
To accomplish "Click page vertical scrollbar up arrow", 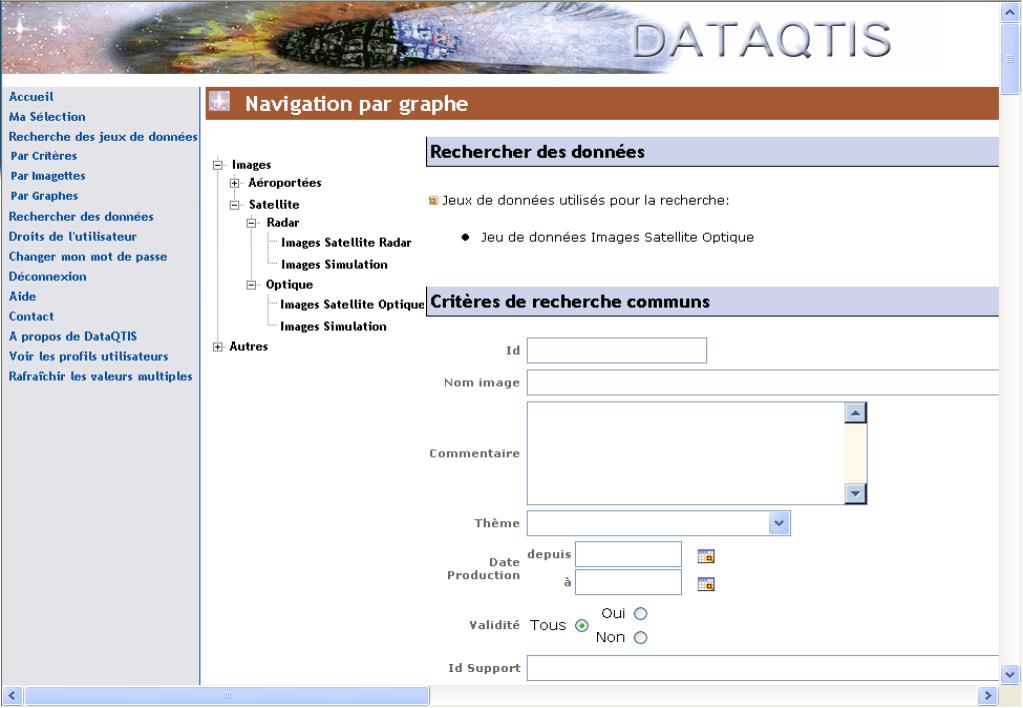I will [1010, 13].
